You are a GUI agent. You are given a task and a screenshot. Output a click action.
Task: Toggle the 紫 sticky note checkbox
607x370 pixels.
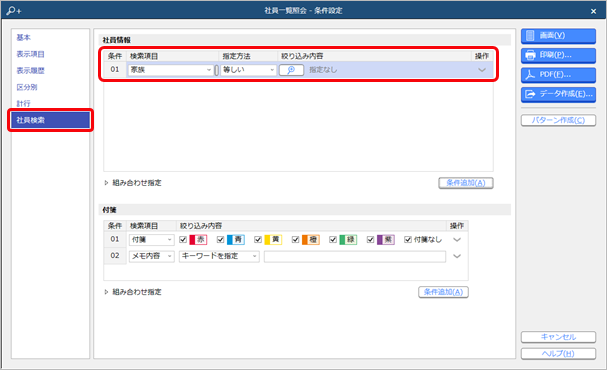[370, 240]
